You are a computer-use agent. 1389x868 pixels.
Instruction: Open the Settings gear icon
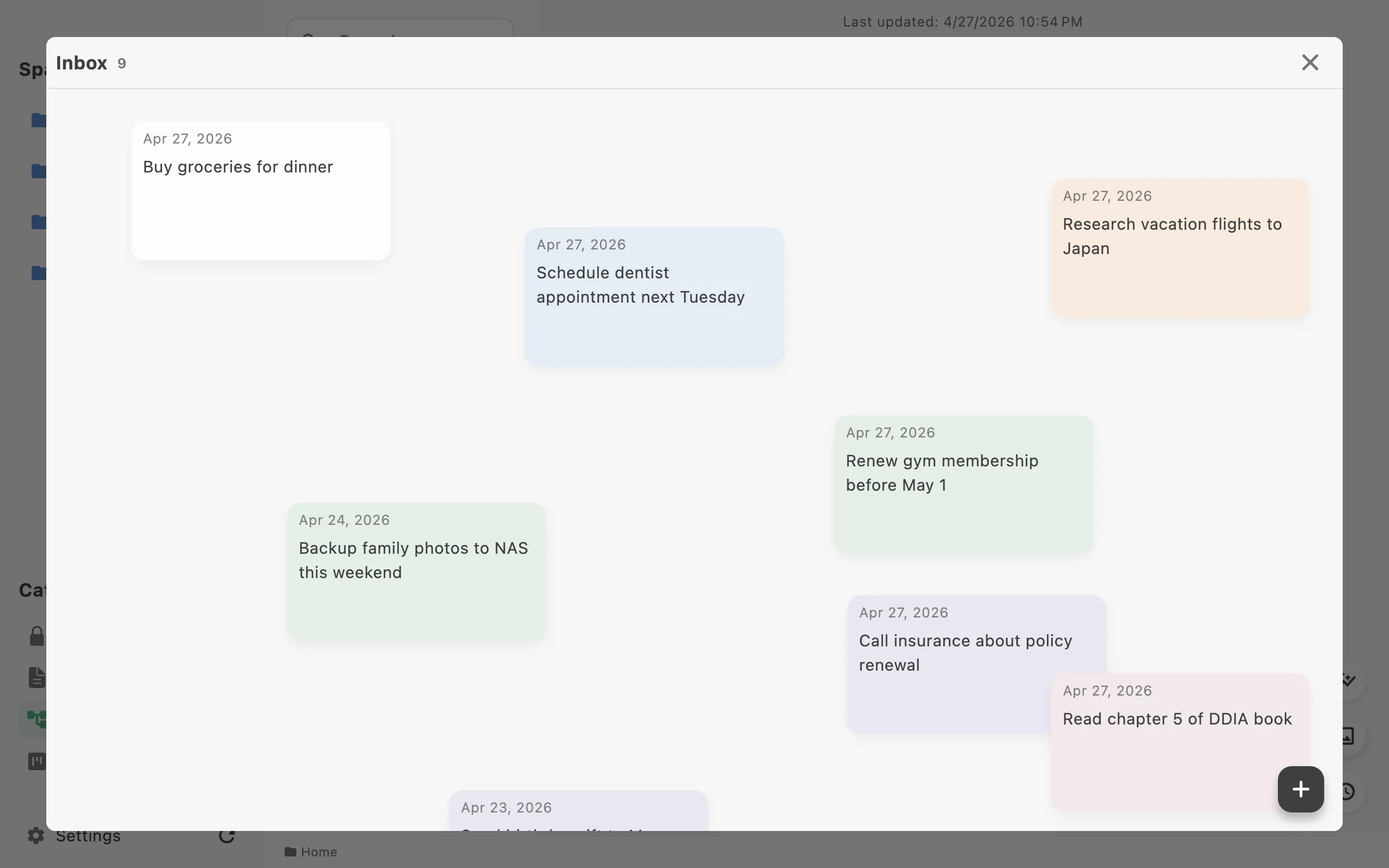[x=36, y=835]
